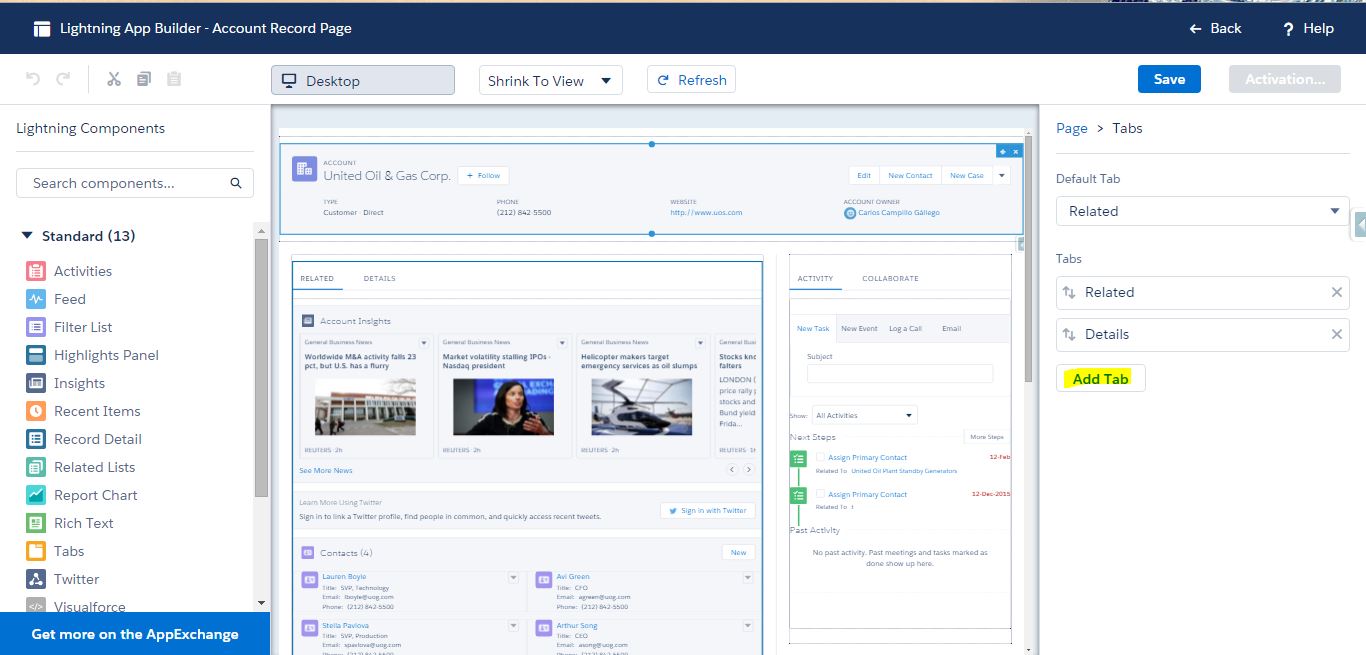Select the Highlights Panel component icon
The image size is (1366, 655).
[x=36, y=355]
